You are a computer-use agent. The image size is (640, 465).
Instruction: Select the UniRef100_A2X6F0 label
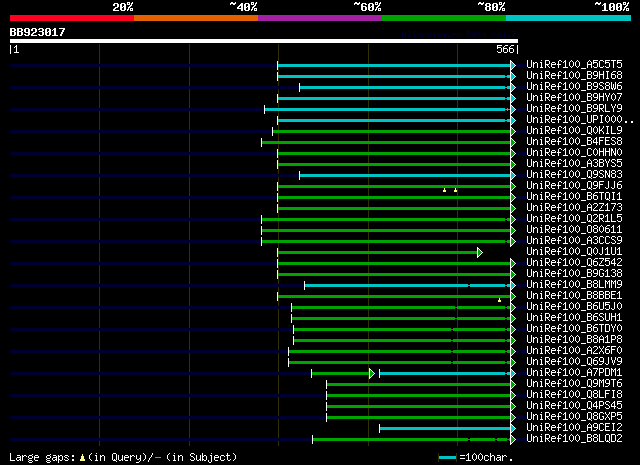click(x=574, y=351)
